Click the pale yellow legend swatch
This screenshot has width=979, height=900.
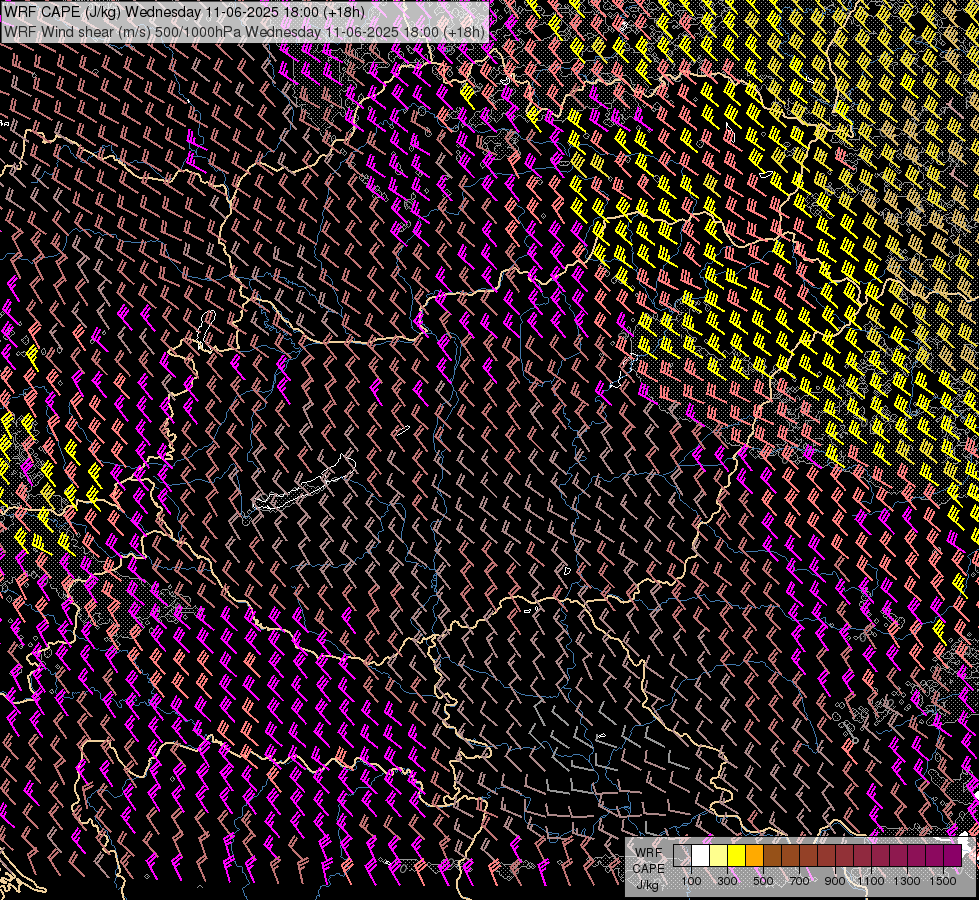(x=719, y=855)
